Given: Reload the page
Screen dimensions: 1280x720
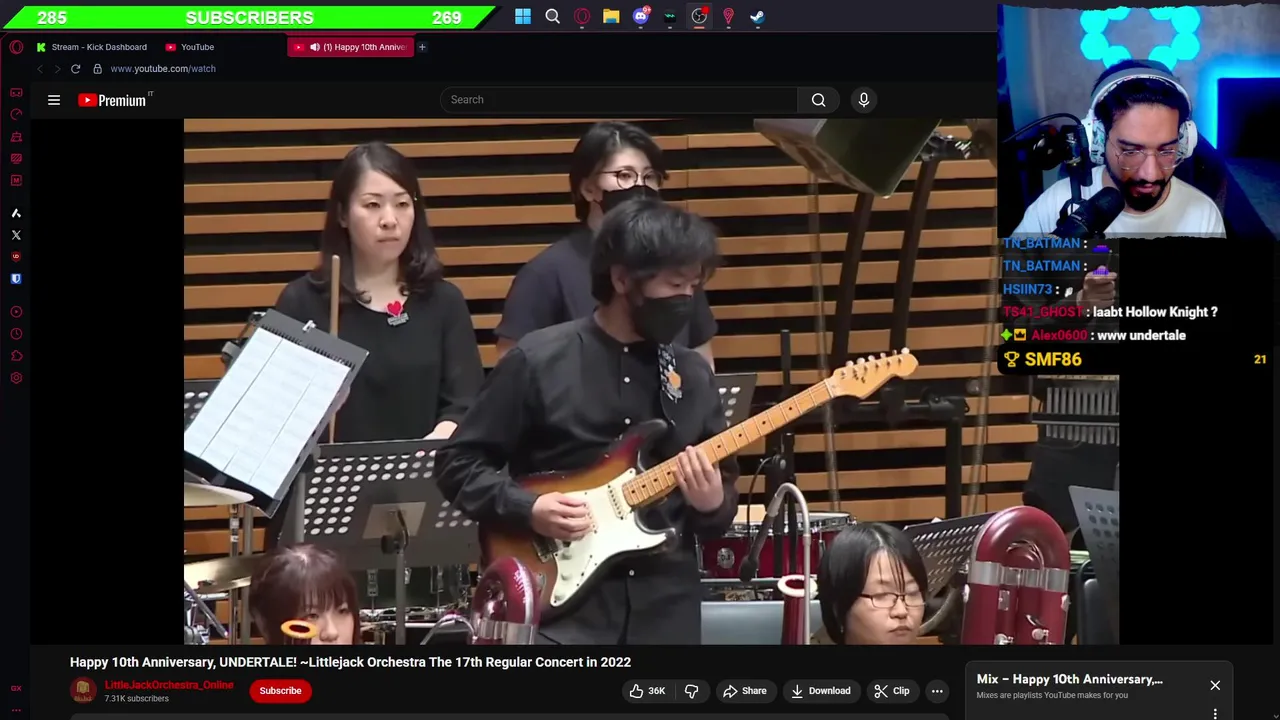Looking at the screenshot, I should [x=75, y=69].
